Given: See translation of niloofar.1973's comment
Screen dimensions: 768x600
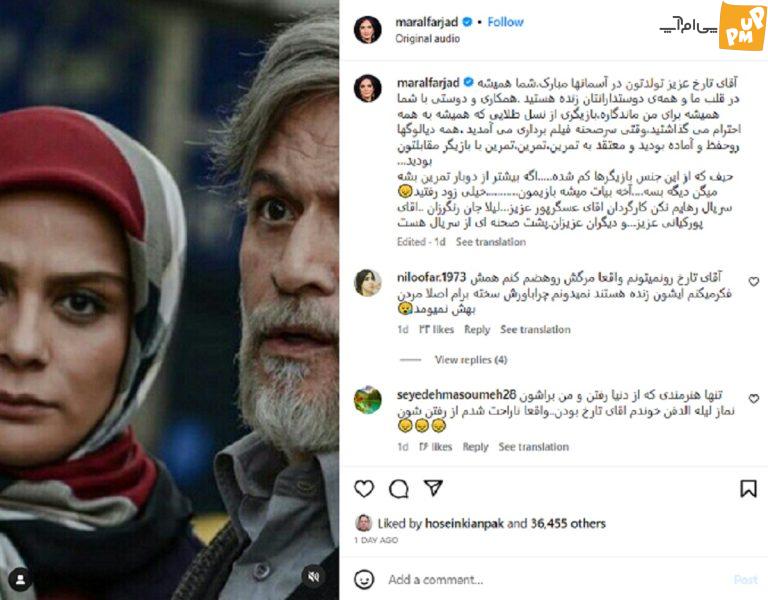Looking at the screenshot, I should [x=535, y=330].
